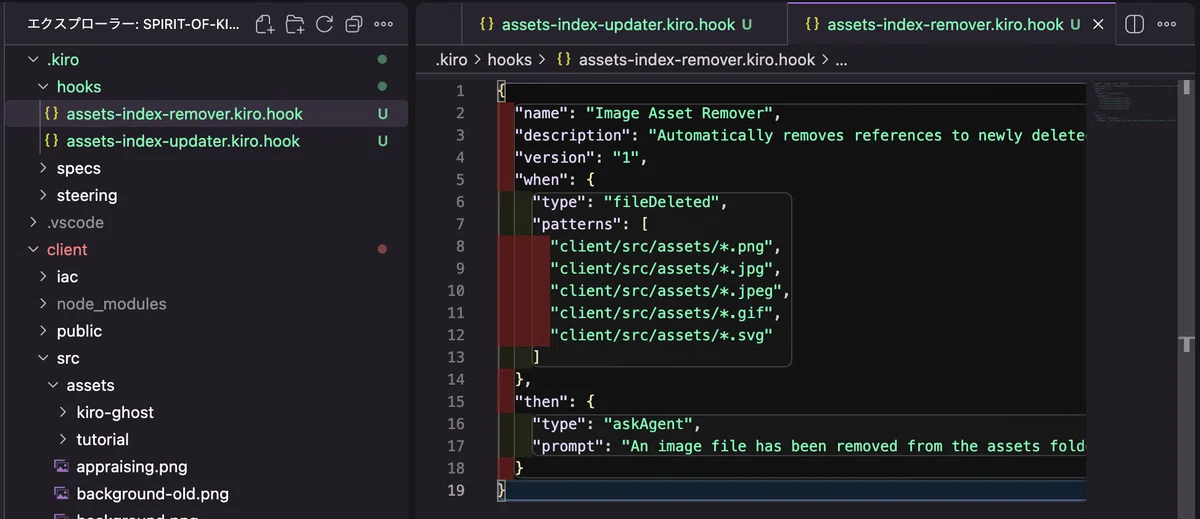Screen dimensions: 1200x519
Task: Click the "fileDeleted" type value
Action: point(661,202)
